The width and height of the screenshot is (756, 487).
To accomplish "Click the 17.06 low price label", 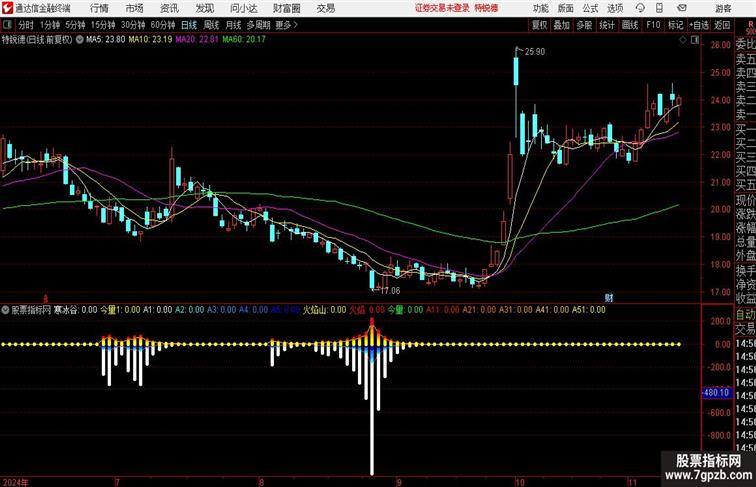I will click(x=390, y=291).
